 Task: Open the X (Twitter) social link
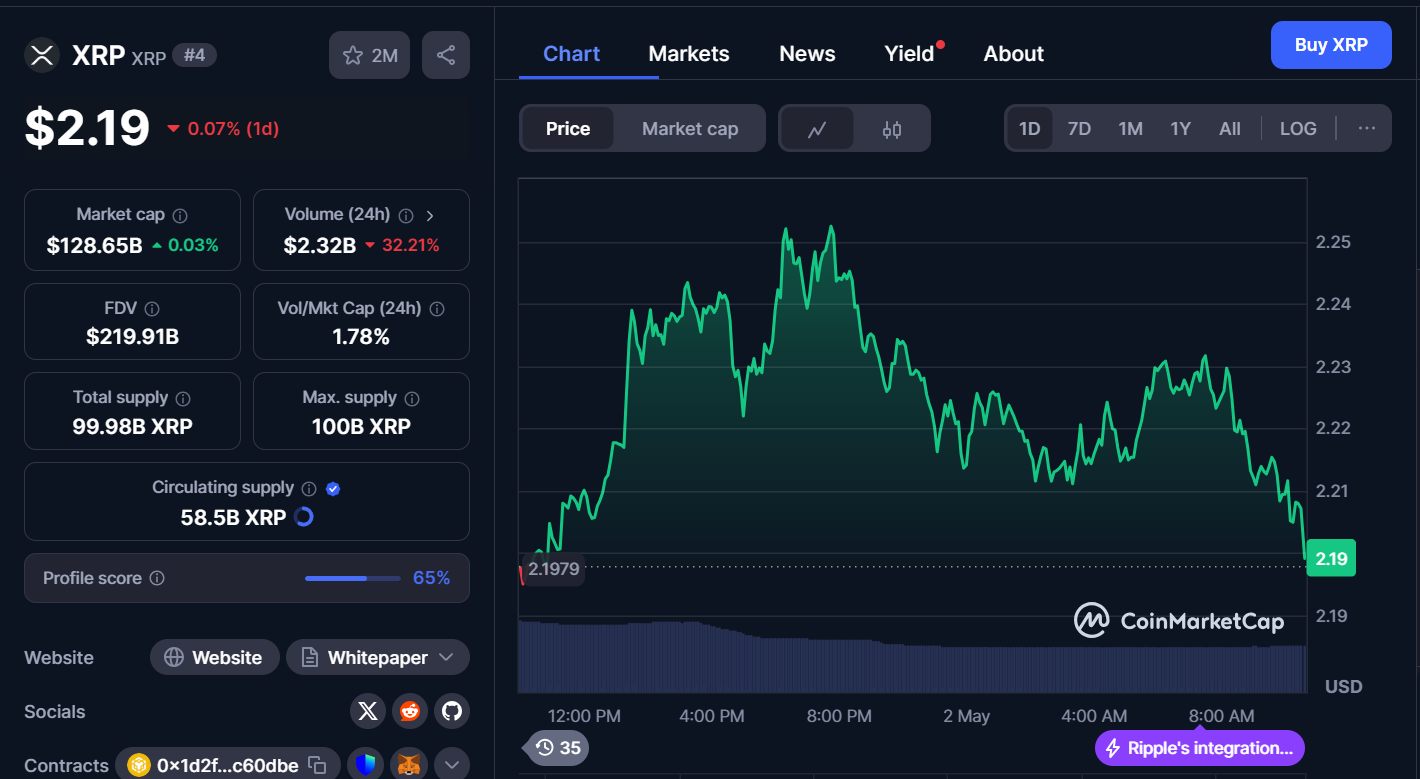coord(368,711)
